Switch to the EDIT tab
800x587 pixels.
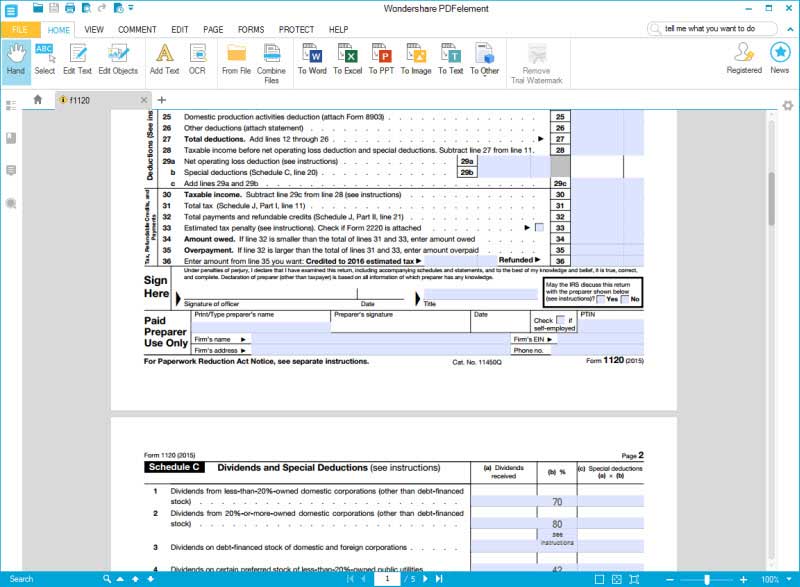[180, 30]
